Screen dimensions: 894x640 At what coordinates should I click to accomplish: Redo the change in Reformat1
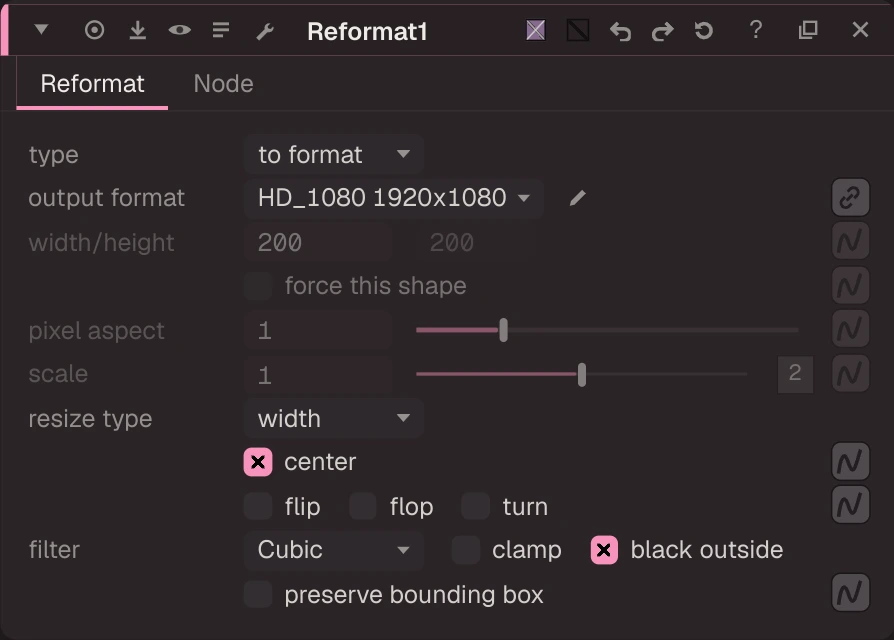click(x=663, y=31)
